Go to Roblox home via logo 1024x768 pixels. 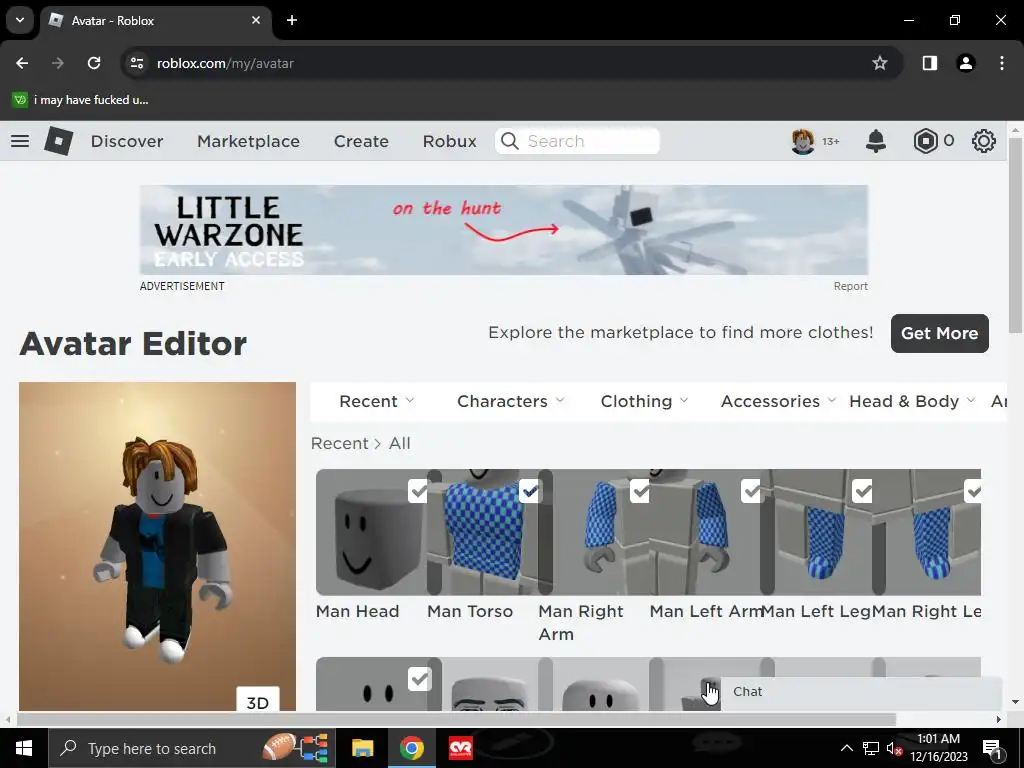tap(58, 141)
